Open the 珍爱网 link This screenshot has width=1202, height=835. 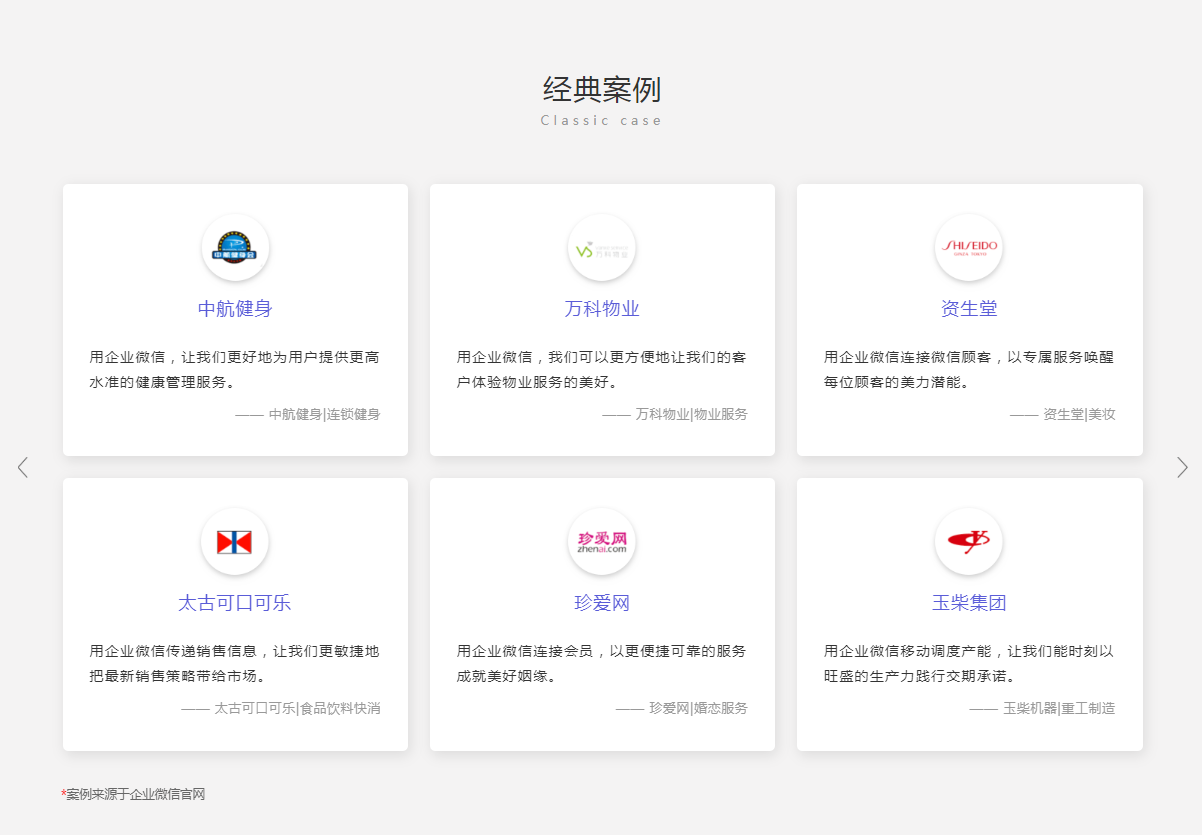tap(602, 602)
